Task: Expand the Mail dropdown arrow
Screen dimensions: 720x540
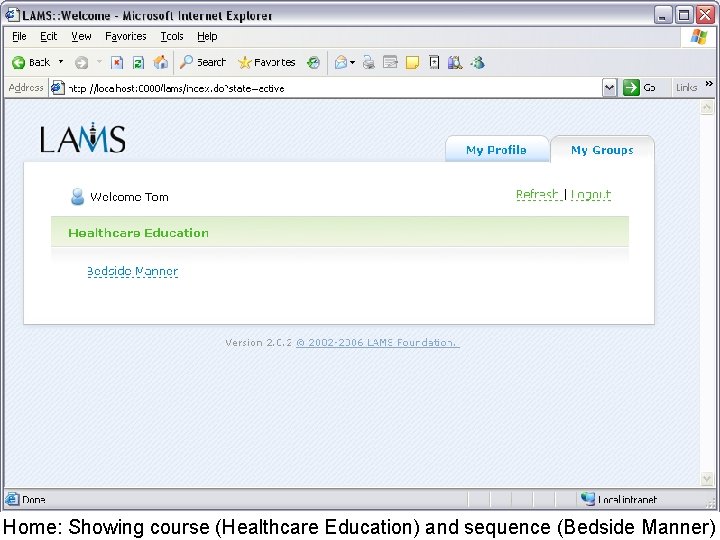Action: pos(352,62)
